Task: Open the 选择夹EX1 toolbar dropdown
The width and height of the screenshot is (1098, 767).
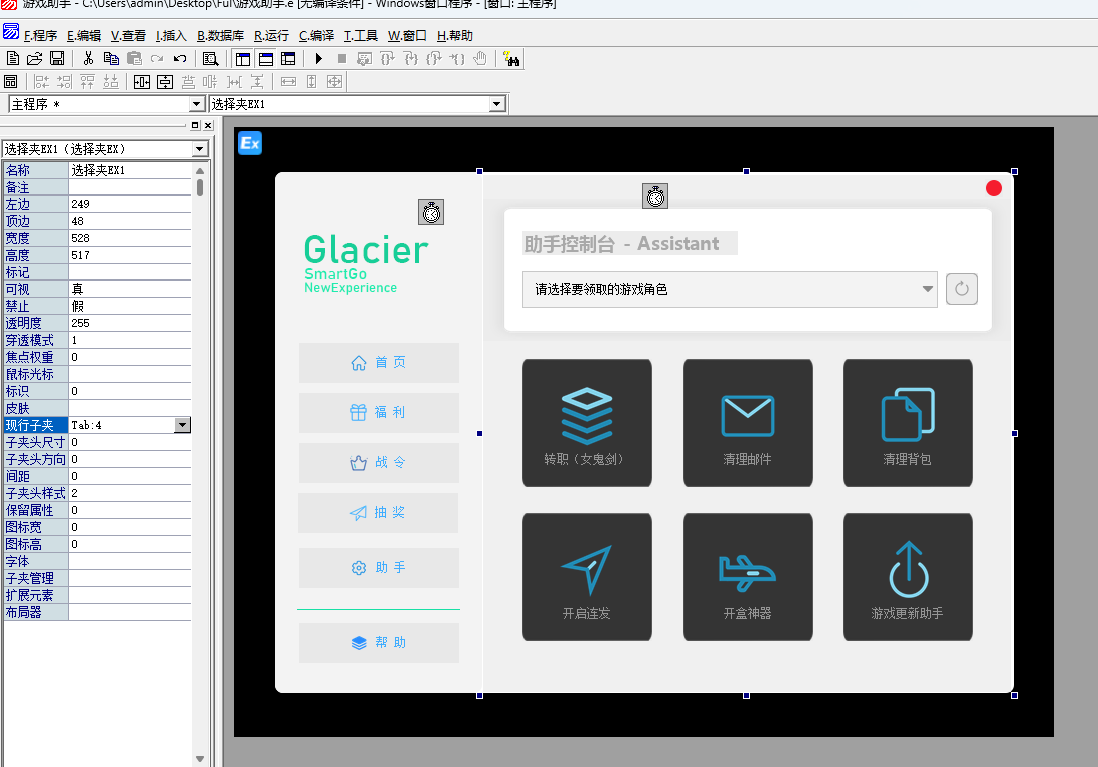Action: (x=497, y=104)
